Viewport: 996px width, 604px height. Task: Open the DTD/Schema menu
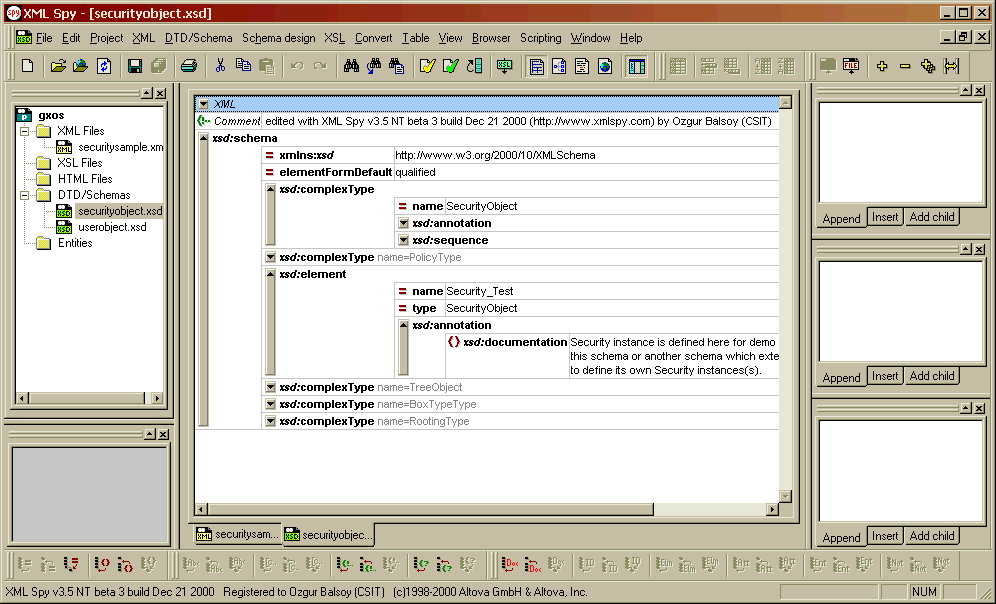click(x=198, y=38)
